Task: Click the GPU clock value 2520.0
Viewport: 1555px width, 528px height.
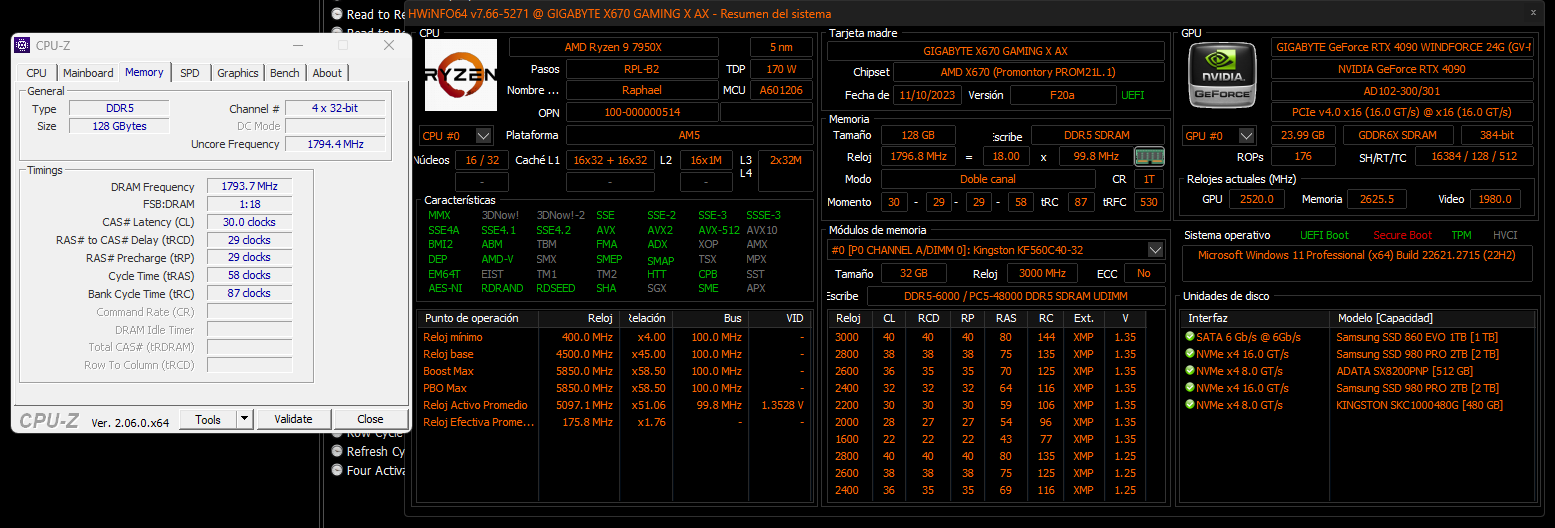Action: pyautogui.click(x=1257, y=199)
